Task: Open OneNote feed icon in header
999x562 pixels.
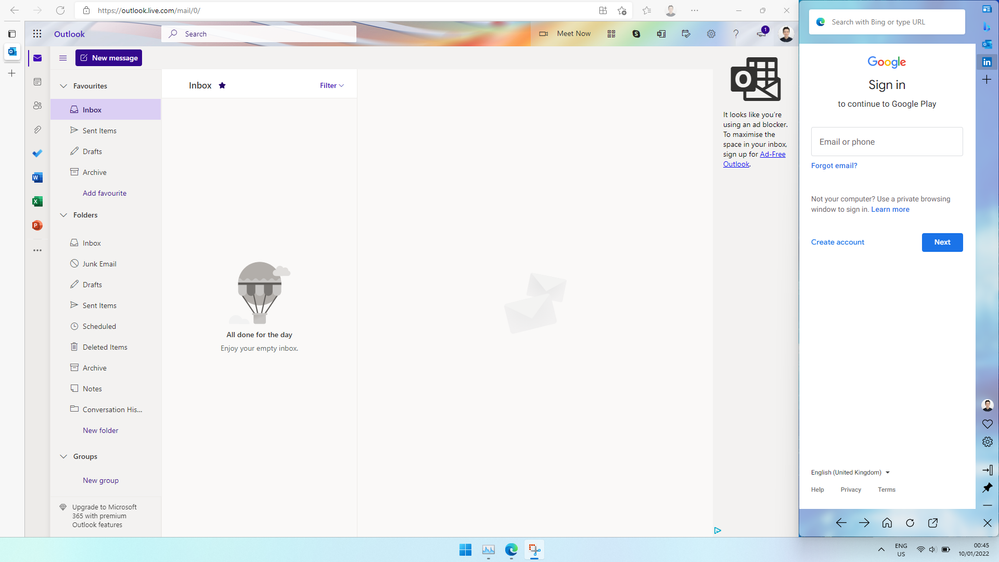Action: (x=661, y=34)
